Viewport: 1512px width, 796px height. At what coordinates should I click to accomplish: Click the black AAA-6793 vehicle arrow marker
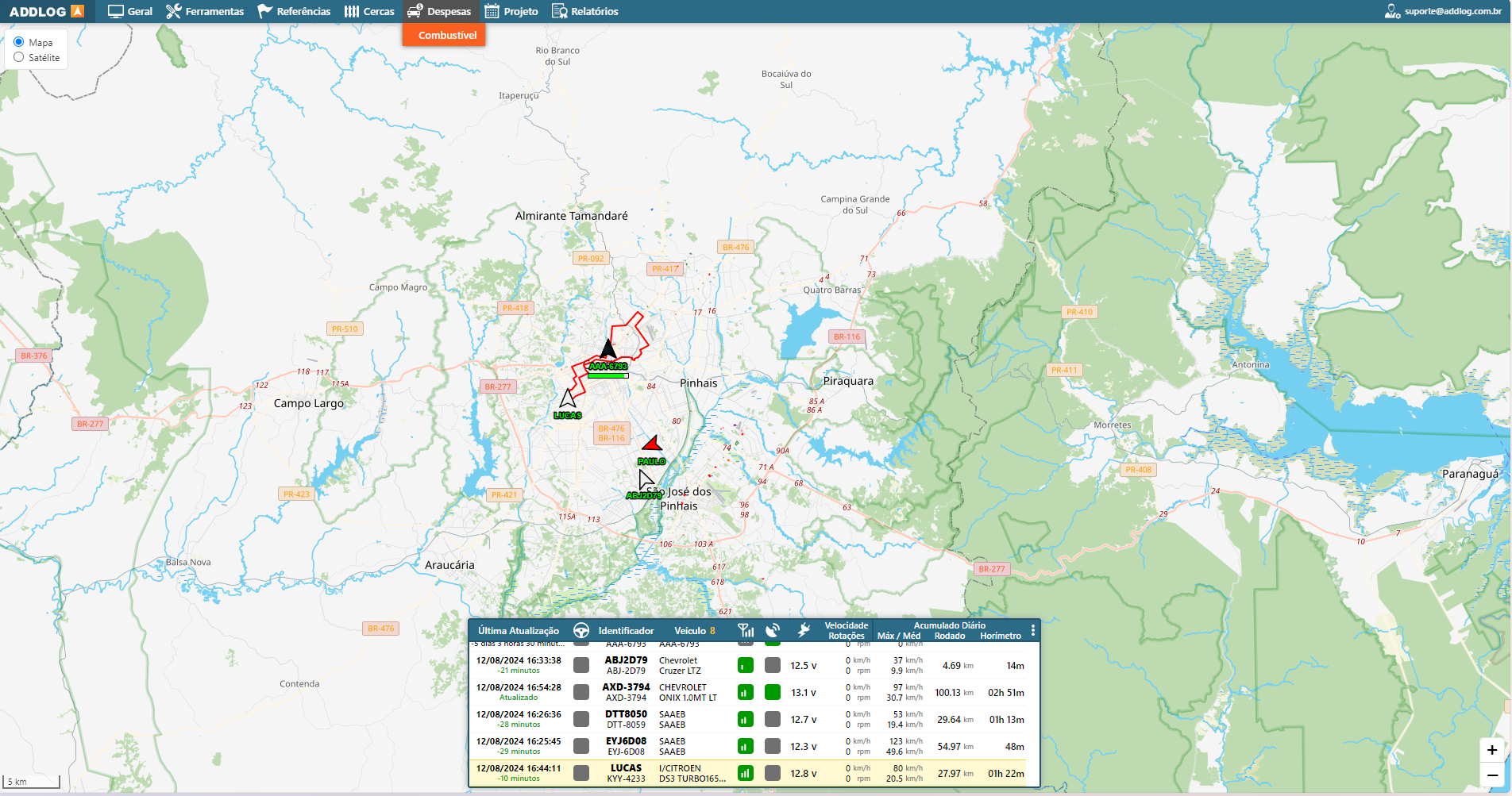608,349
